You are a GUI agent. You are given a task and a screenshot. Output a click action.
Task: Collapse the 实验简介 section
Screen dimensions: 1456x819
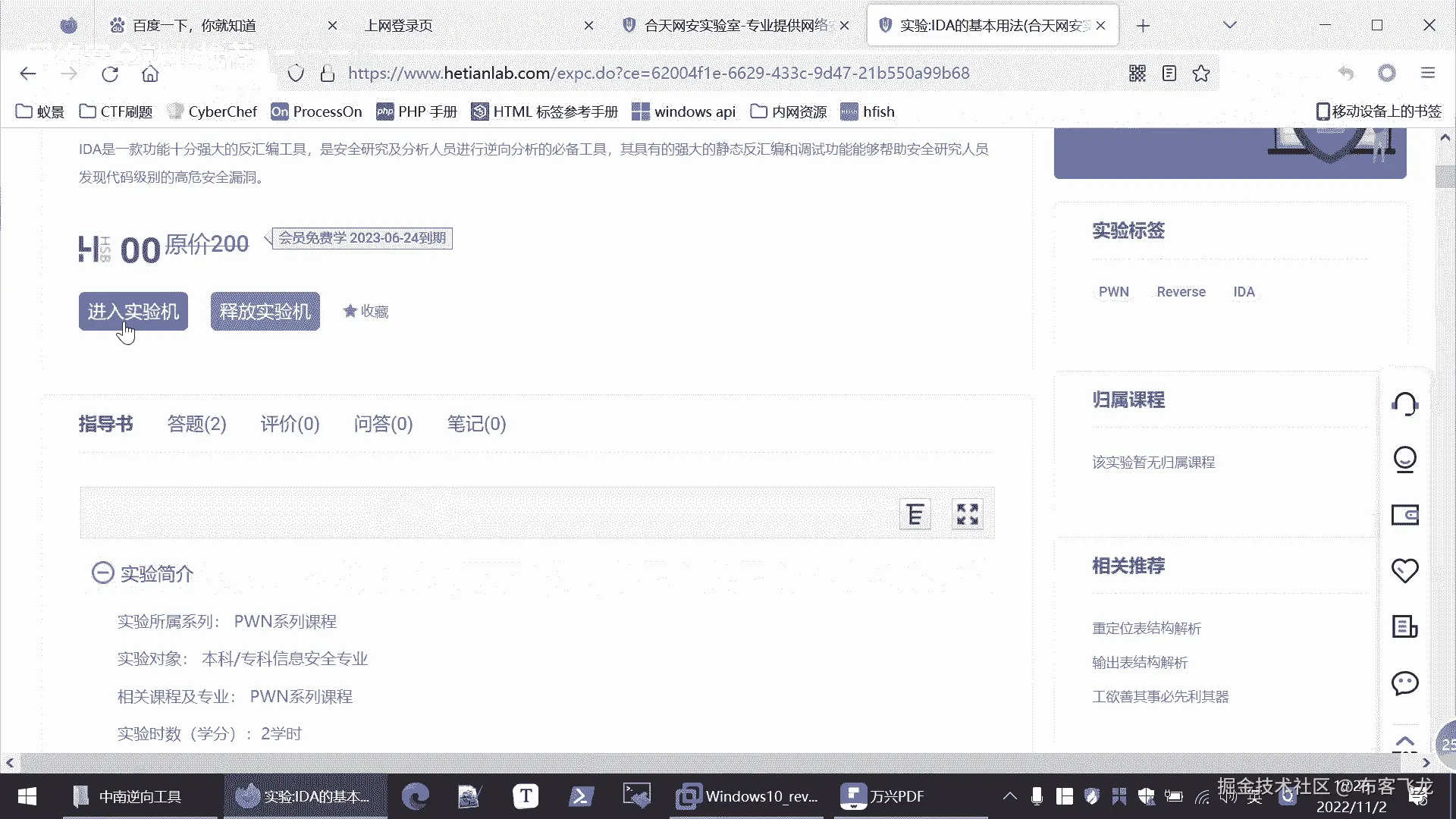click(x=102, y=573)
